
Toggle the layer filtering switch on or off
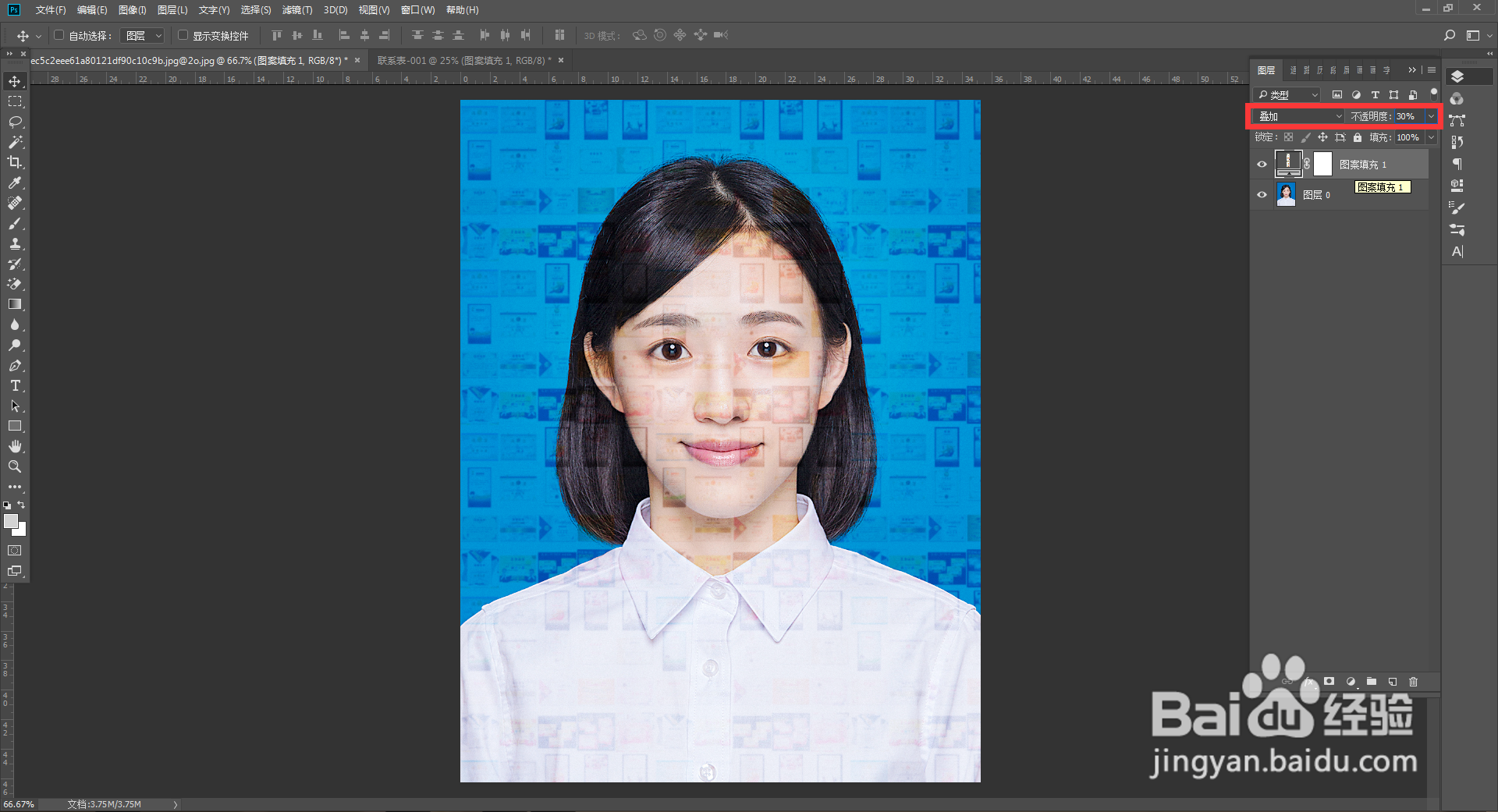pos(1433,94)
